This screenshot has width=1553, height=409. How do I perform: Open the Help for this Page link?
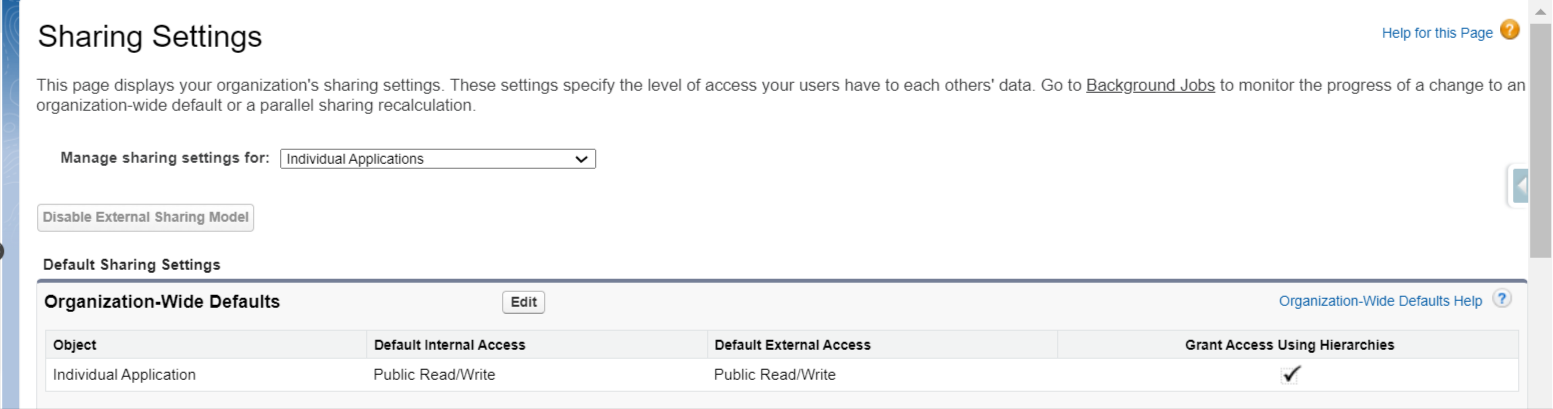click(1436, 33)
